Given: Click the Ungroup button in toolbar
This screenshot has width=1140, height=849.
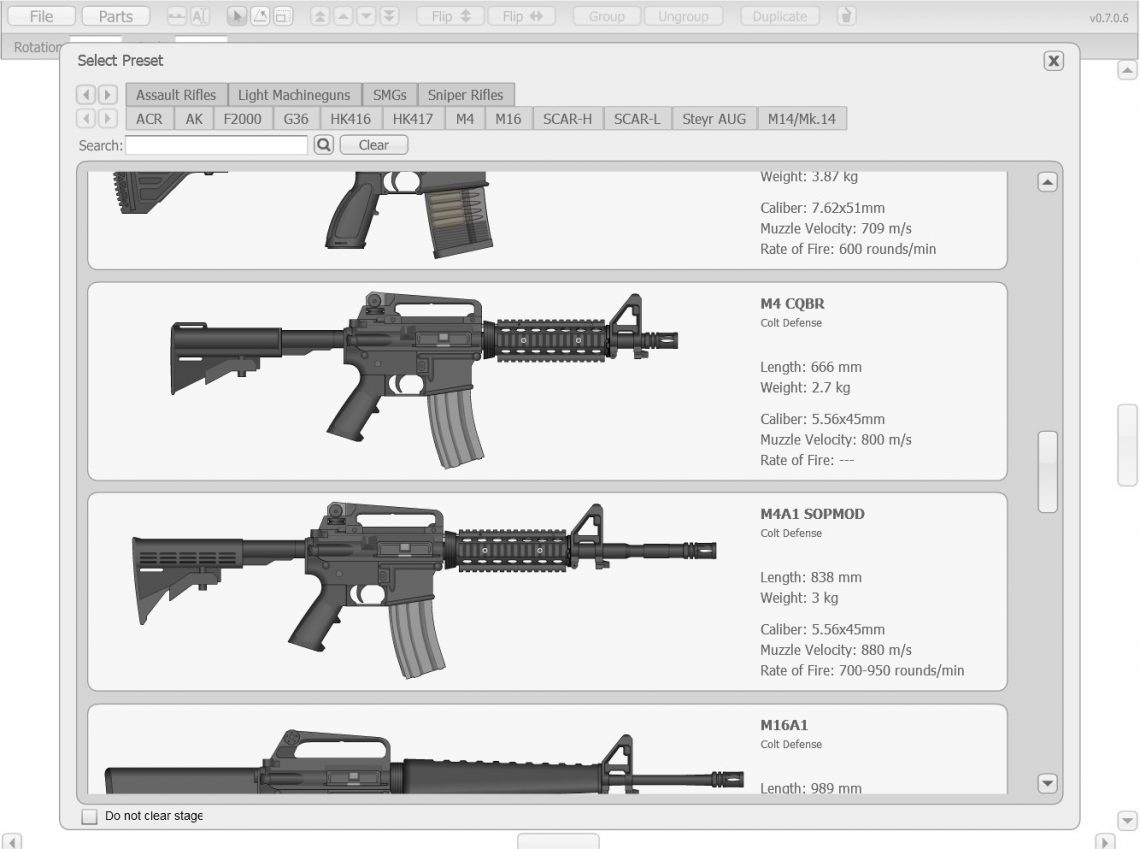Looking at the screenshot, I should point(683,16).
